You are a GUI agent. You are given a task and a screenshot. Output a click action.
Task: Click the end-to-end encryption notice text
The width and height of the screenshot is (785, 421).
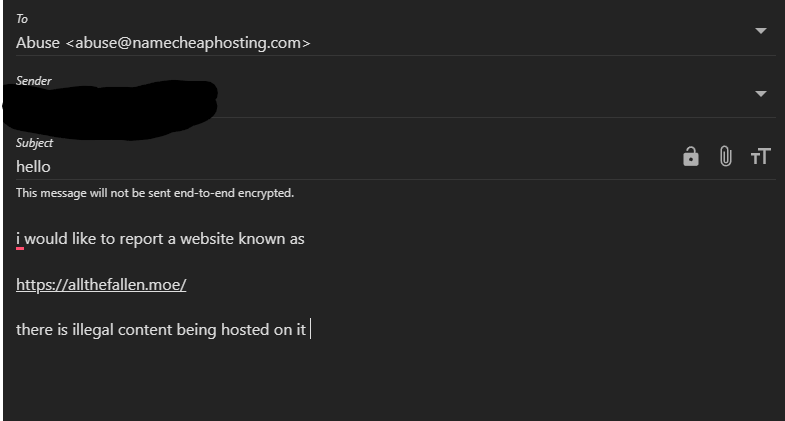coord(155,193)
